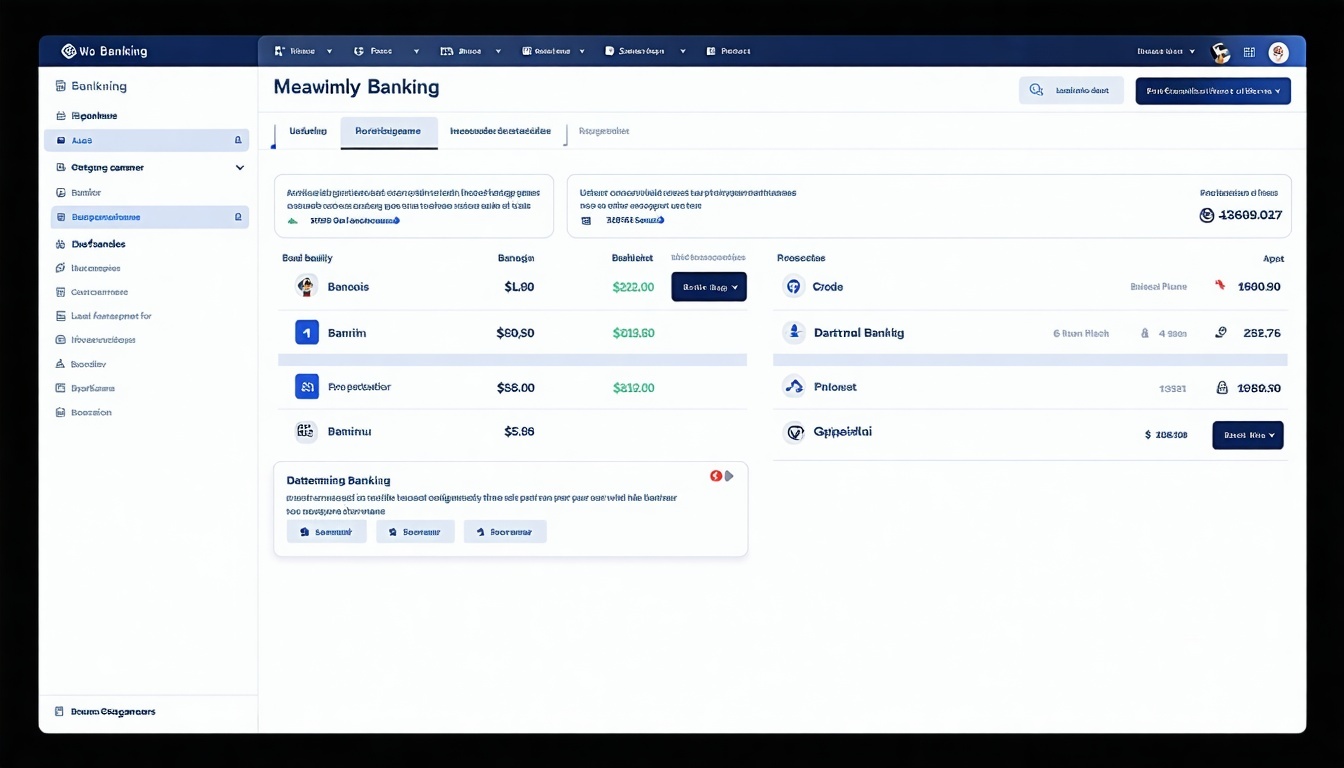The image size is (1344, 768).
Task: Click the search field with magnifier icon
Action: [x=1070, y=91]
